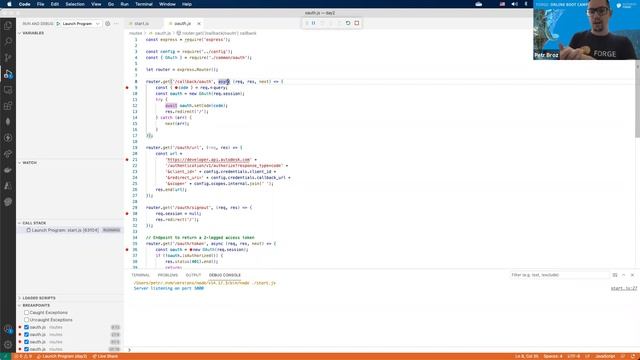Open the Docker whale view
This screenshot has width=640, height=360.
tap(8, 170)
